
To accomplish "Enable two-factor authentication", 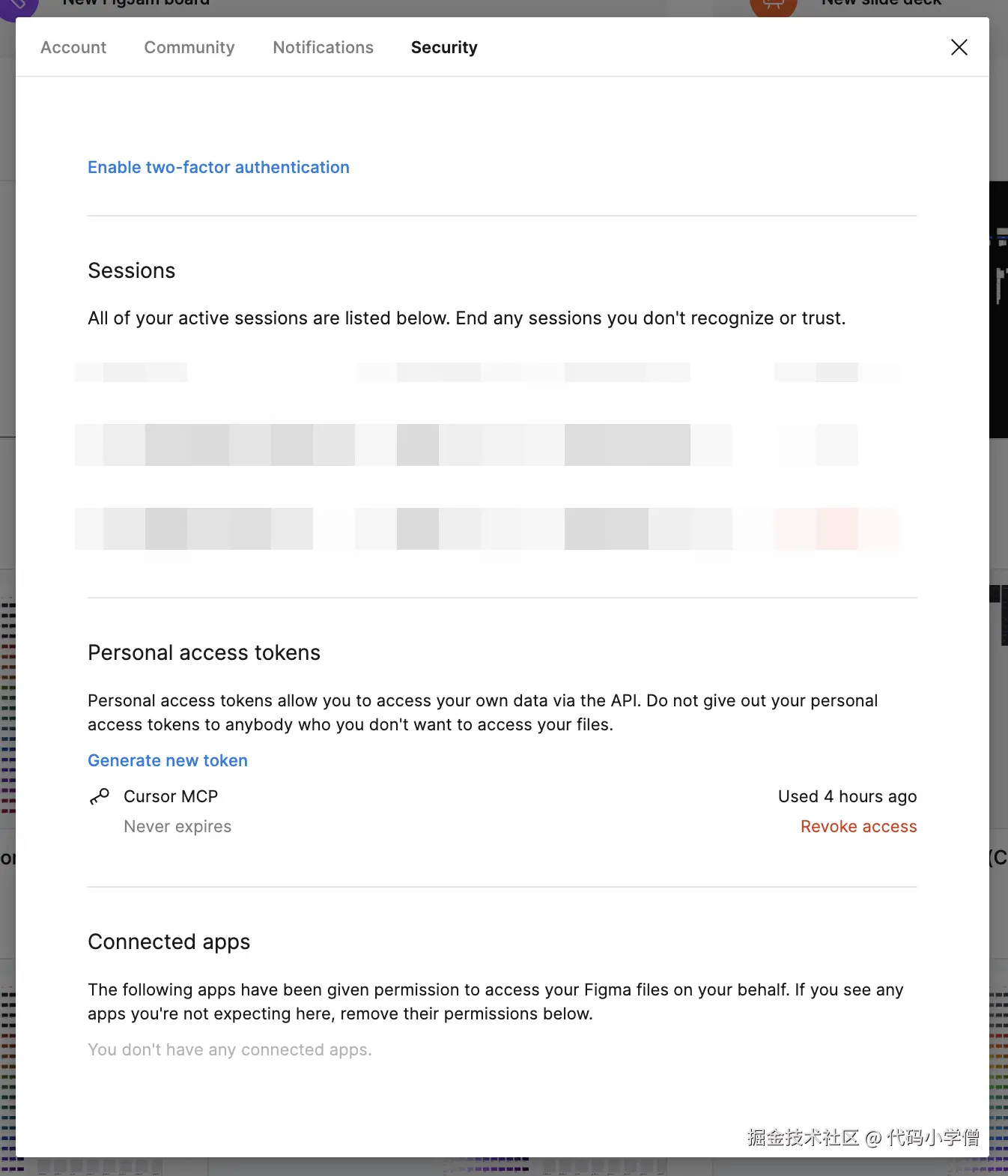I will 219,167.
